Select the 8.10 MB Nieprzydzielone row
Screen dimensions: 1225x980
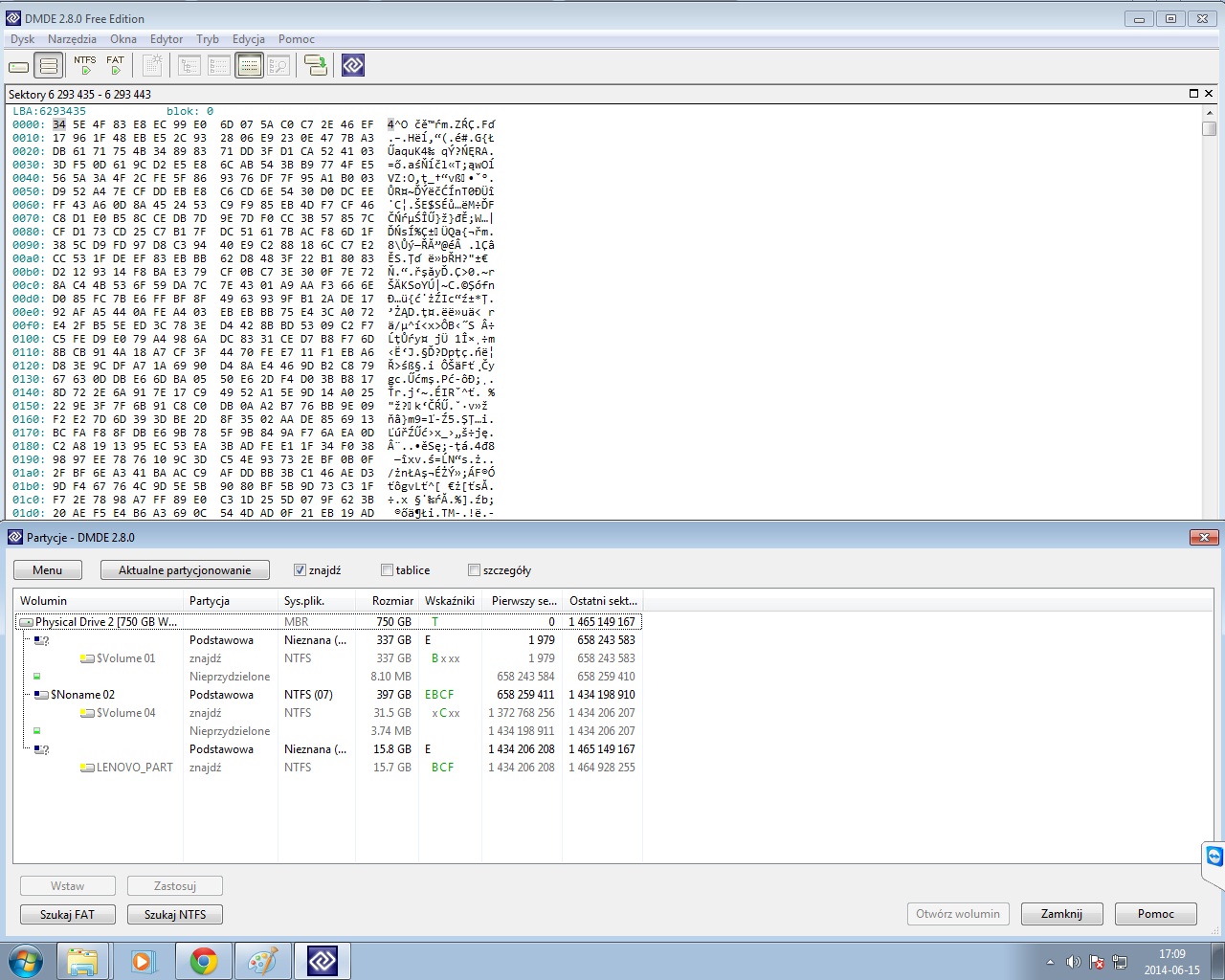[328, 677]
